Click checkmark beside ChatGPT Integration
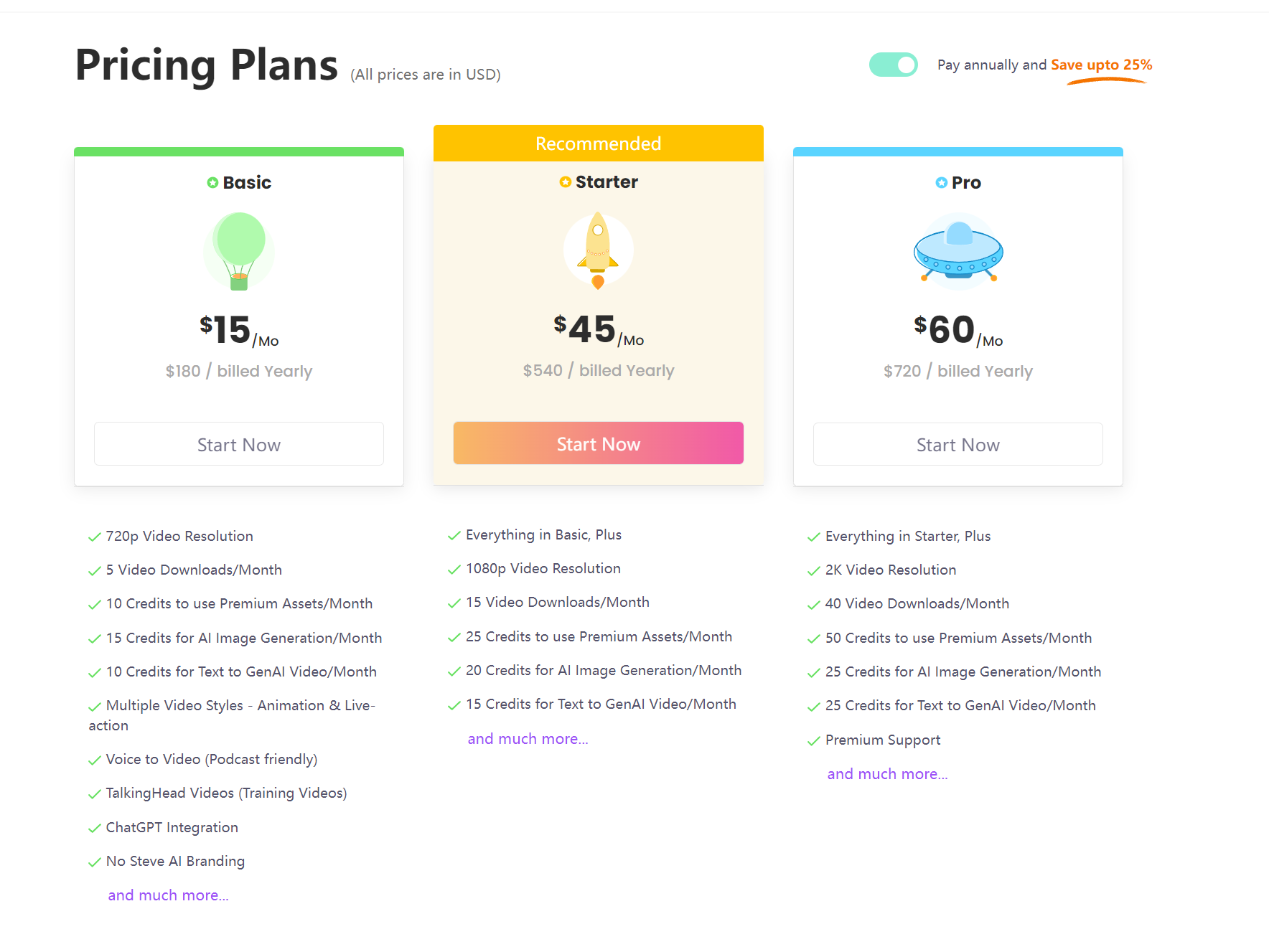 point(94,828)
